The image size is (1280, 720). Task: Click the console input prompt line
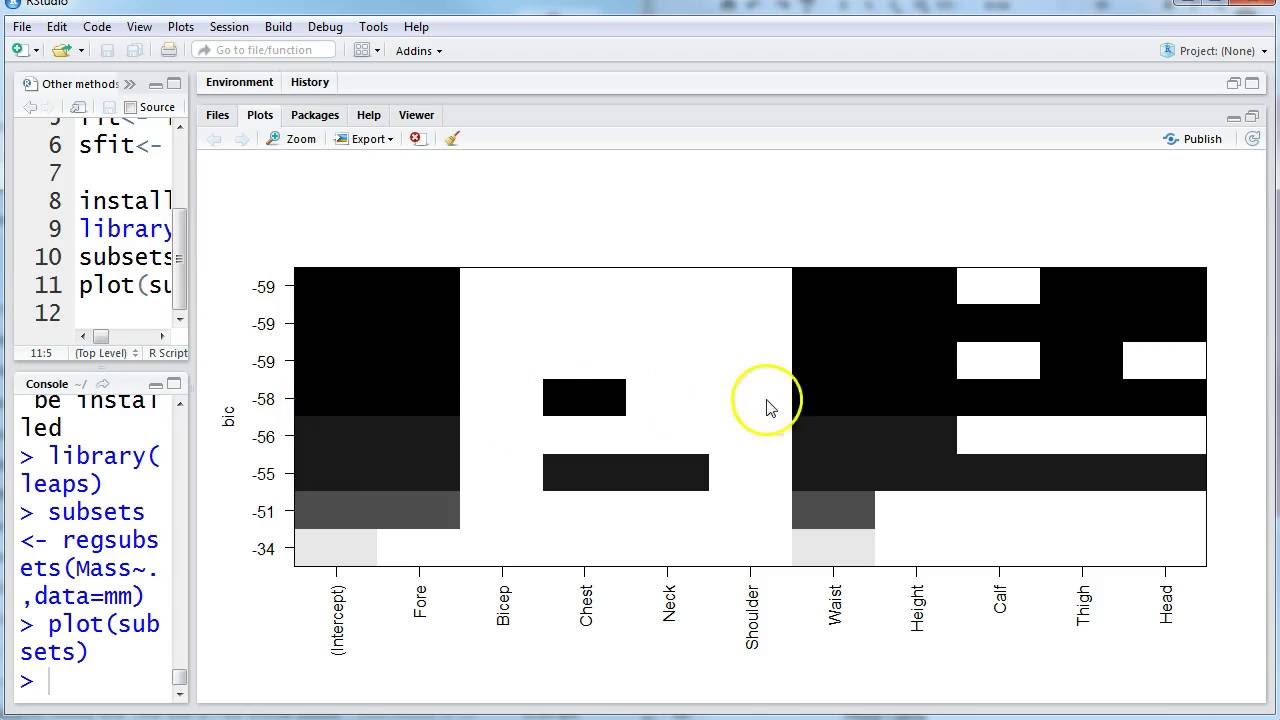(95, 680)
